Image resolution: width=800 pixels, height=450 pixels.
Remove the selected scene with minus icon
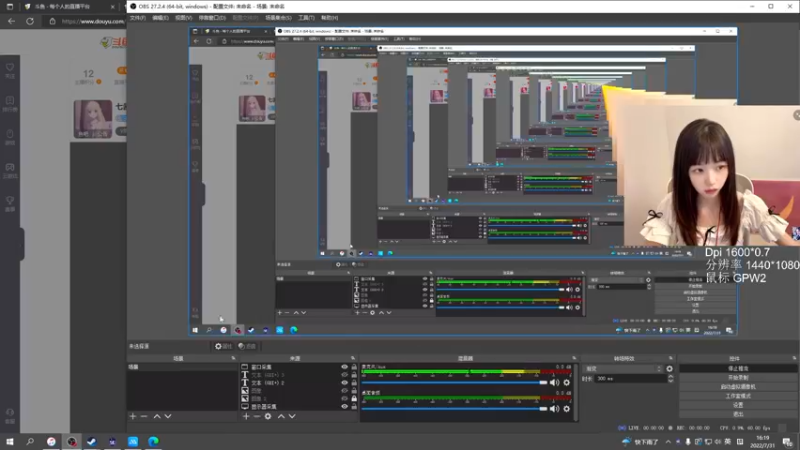(144, 416)
